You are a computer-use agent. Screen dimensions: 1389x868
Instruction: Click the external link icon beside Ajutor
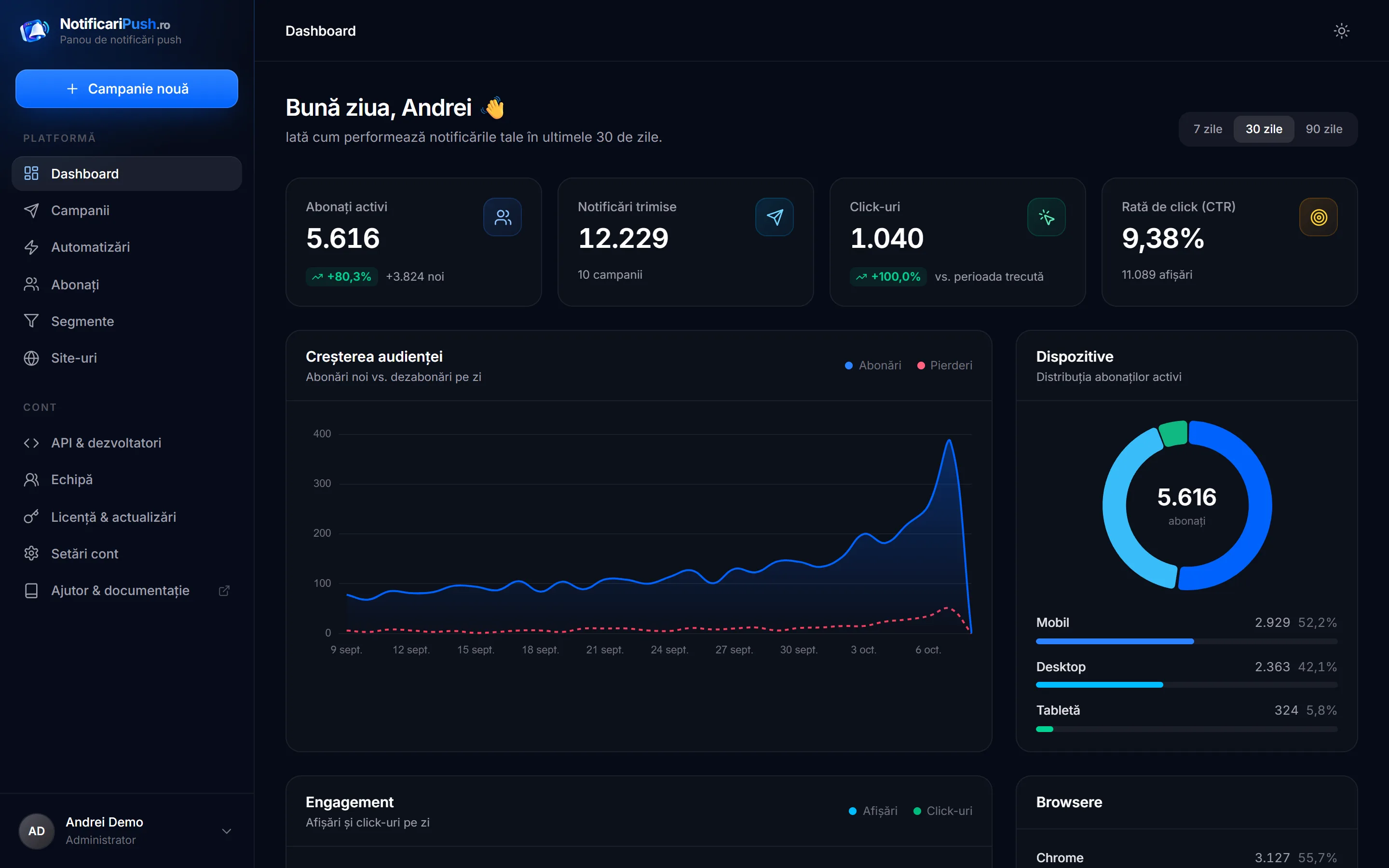tap(224, 590)
